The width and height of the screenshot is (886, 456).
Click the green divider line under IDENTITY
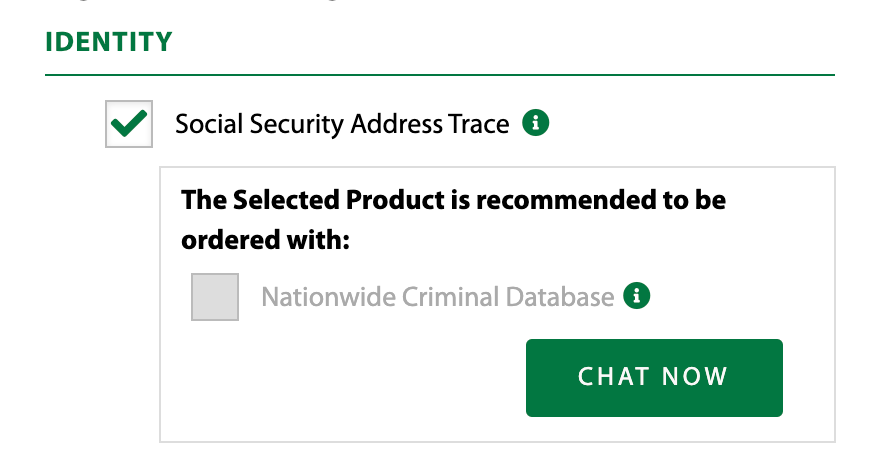[440, 75]
